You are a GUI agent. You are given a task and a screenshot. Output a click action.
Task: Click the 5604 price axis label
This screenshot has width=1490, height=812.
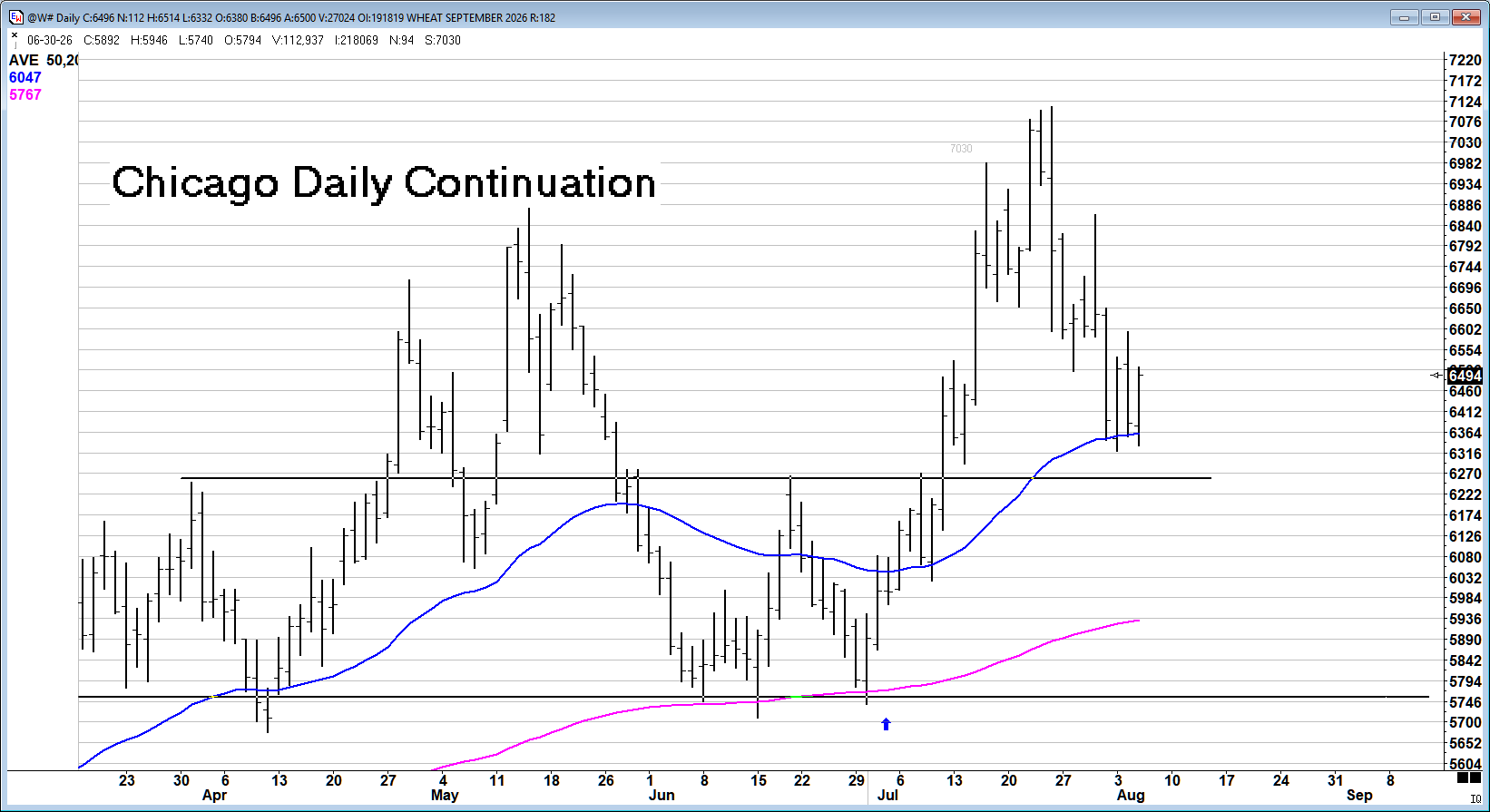(x=1465, y=764)
